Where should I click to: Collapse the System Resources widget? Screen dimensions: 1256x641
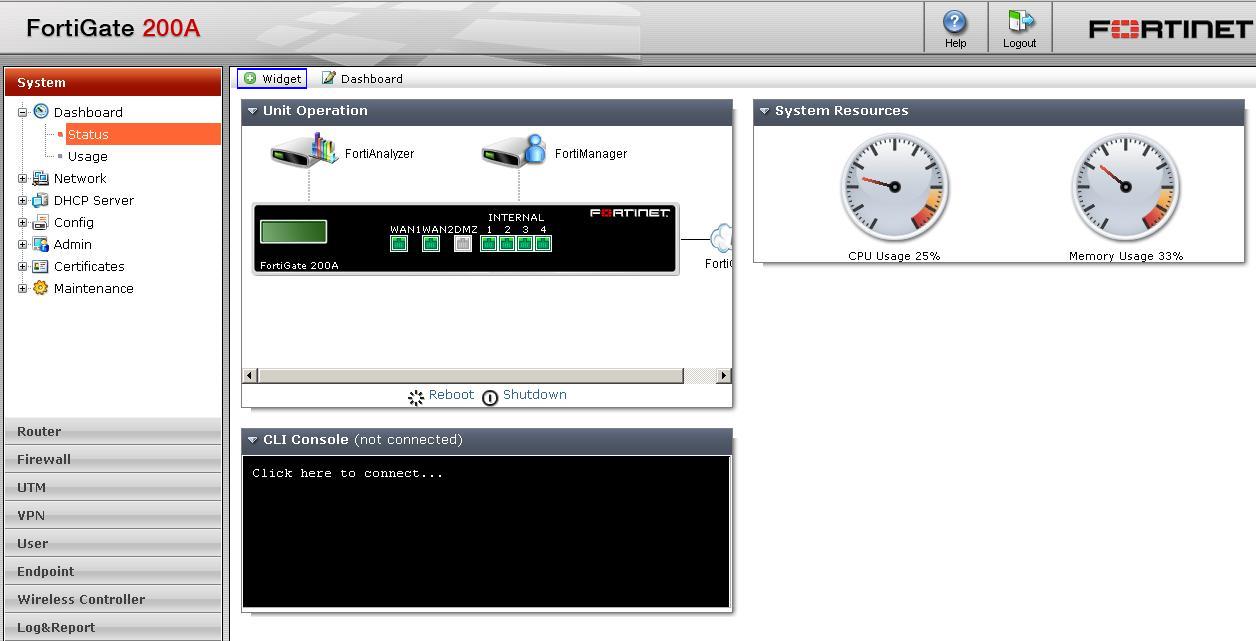pos(764,111)
